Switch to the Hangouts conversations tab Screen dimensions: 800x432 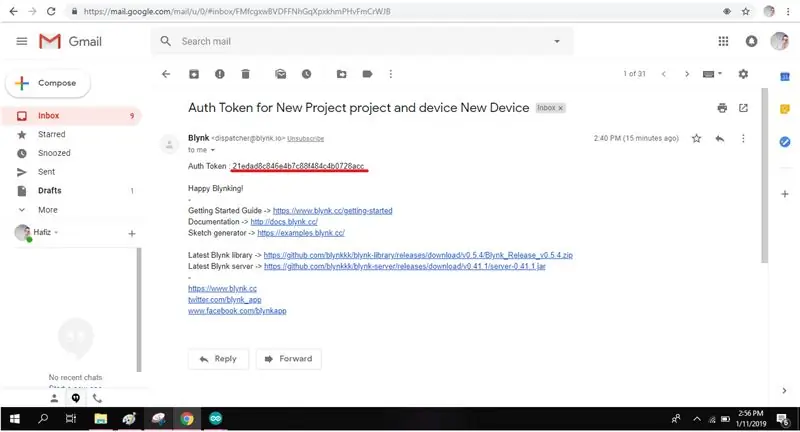[x=76, y=398]
